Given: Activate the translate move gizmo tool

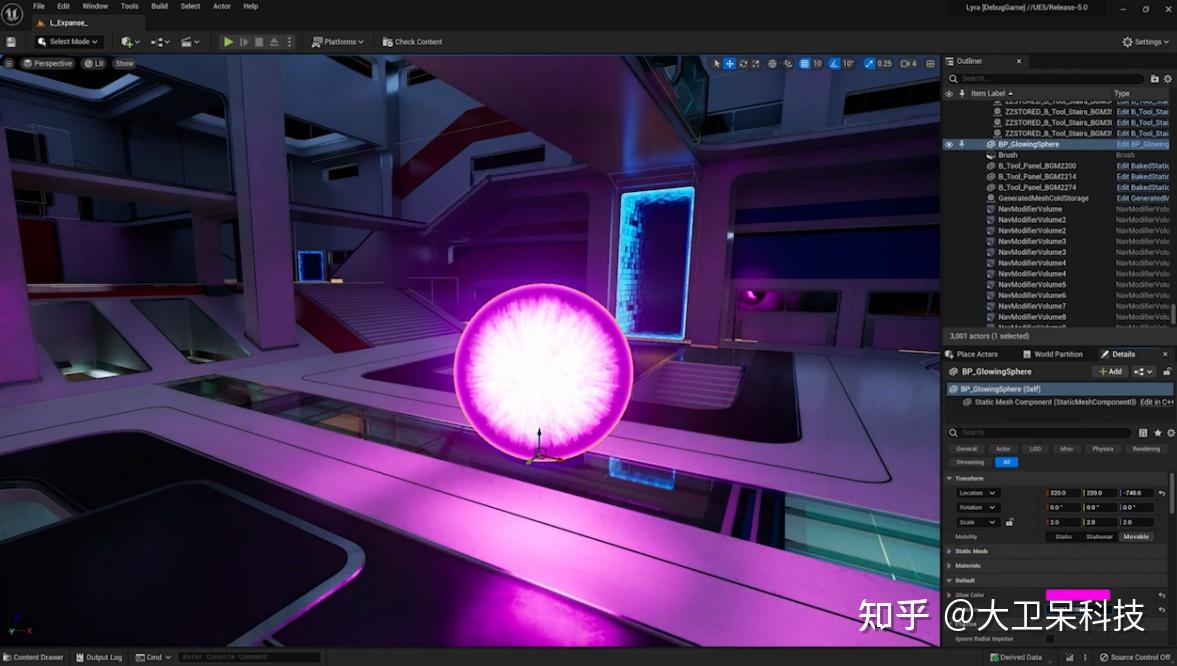Looking at the screenshot, I should [x=729, y=64].
